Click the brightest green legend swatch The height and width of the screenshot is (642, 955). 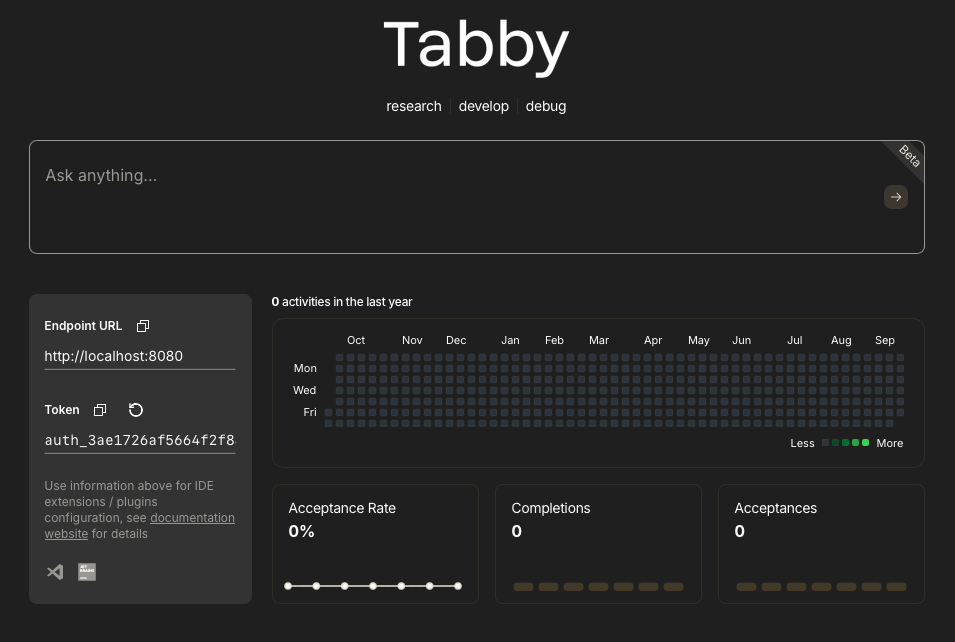pos(865,443)
